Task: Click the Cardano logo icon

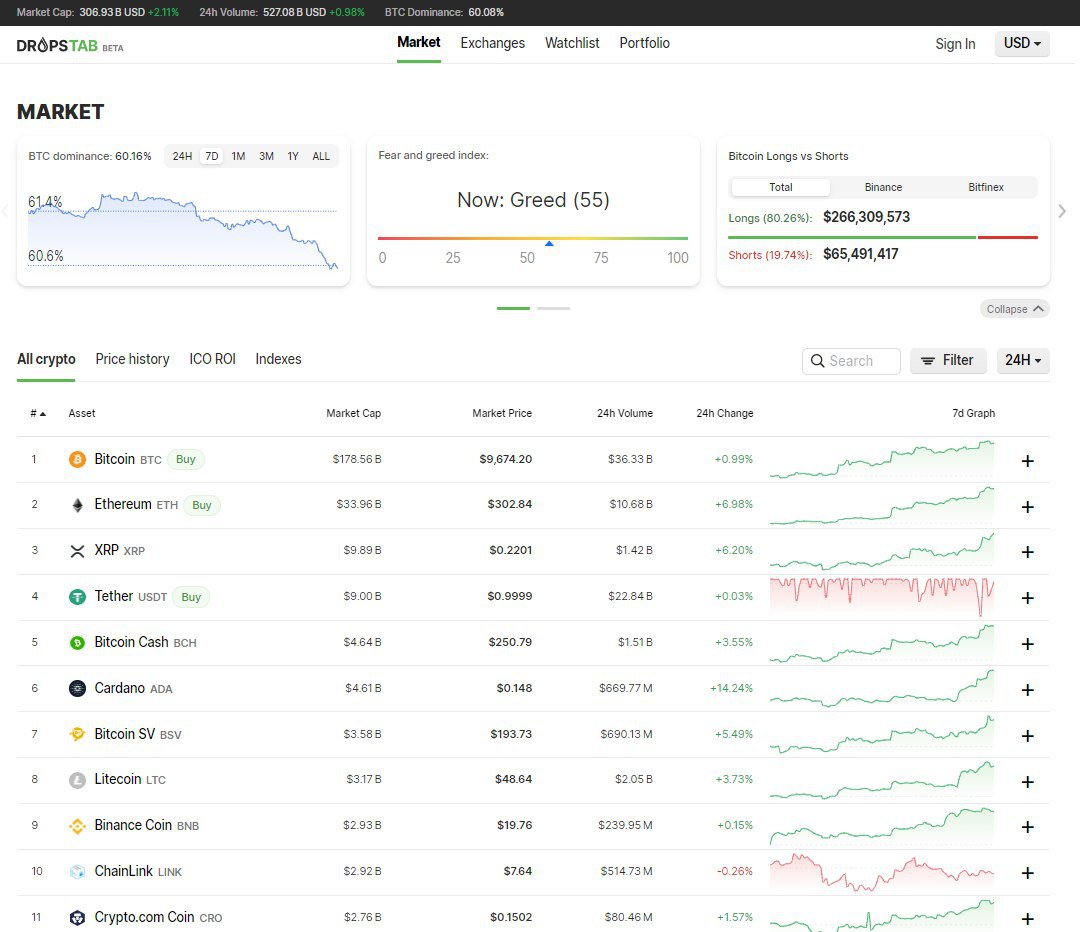Action: [77, 688]
